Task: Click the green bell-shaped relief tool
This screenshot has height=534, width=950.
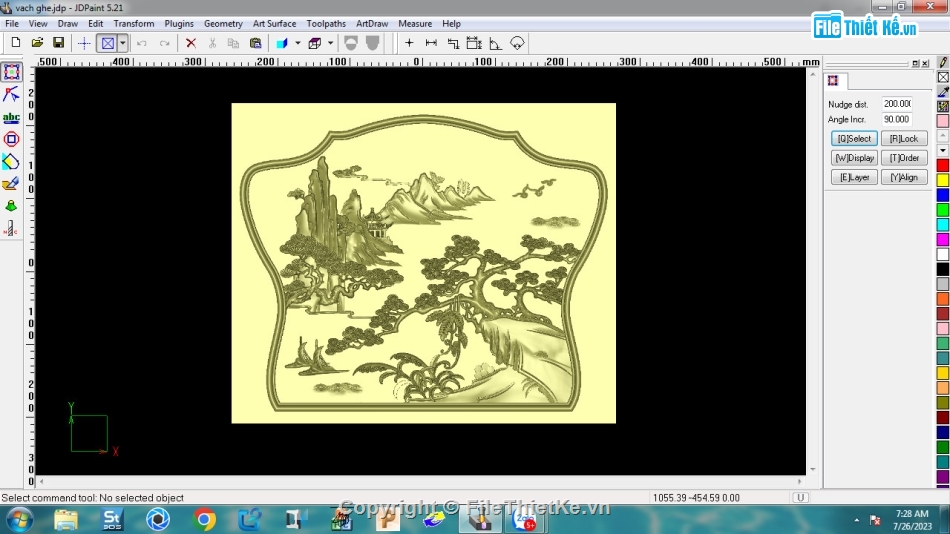Action: (x=12, y=206)
